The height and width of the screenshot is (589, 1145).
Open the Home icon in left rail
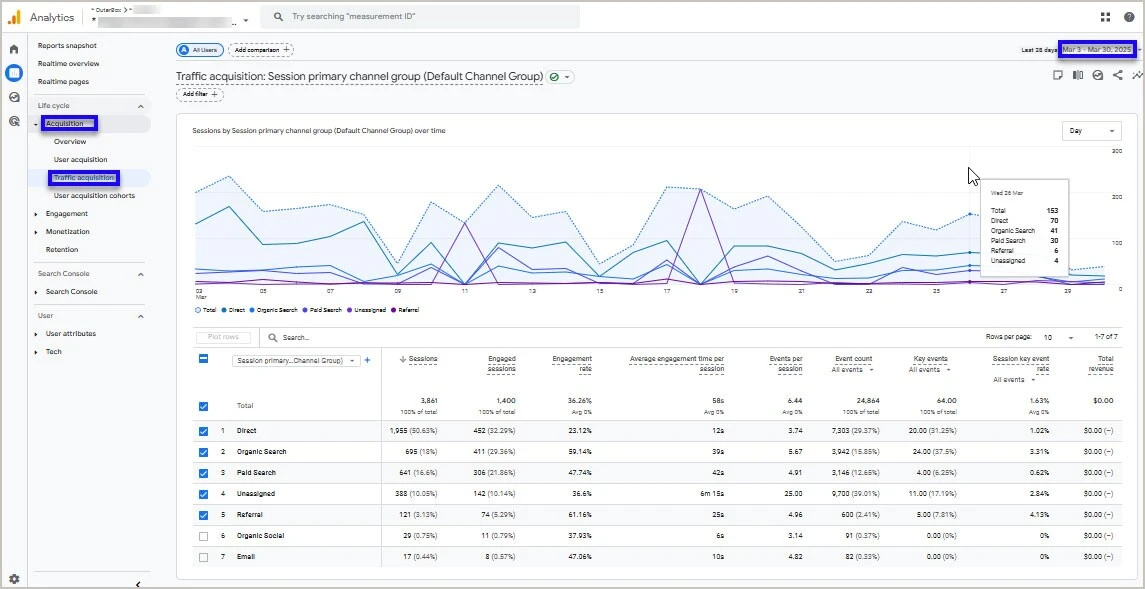point(14,49)
